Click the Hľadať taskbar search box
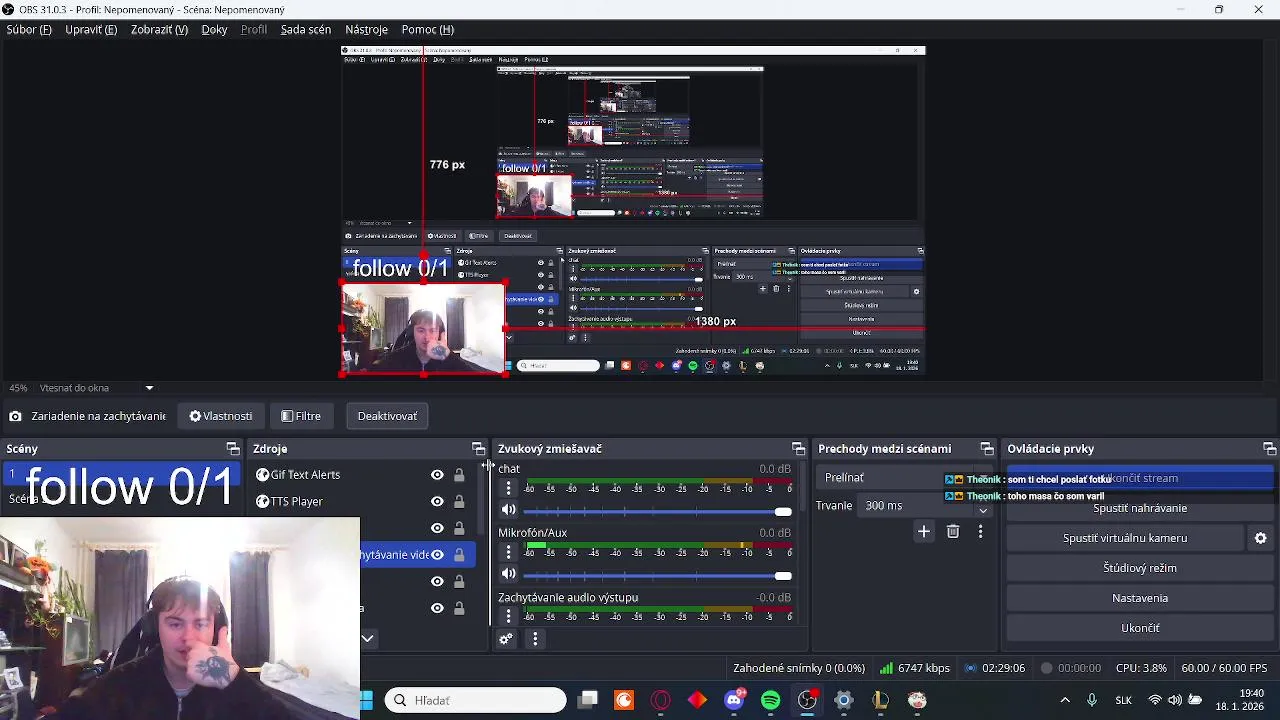 (476, 700)
